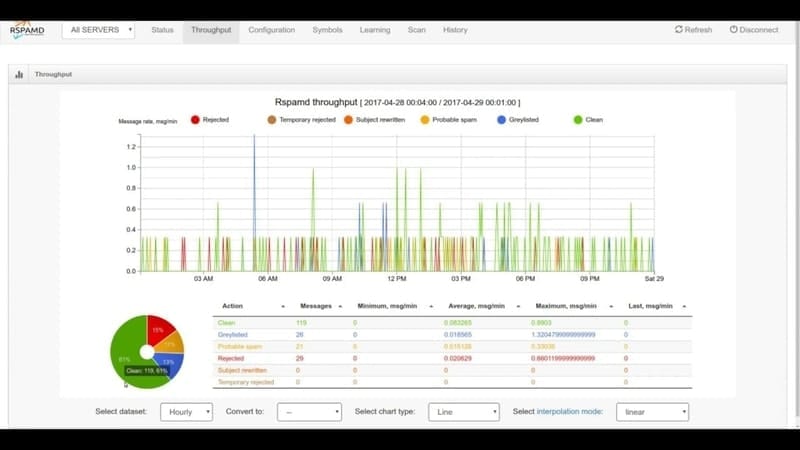
Task: Select the Throughput tab
Action: pyautogui.click(x=211, y=30)
